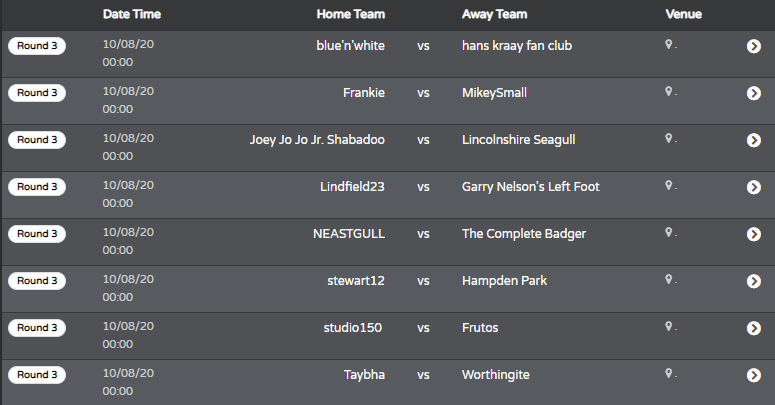Select the Venue column header
This screenshot has height=405, width=775.
pyautogui.click(x=684, y=14)
